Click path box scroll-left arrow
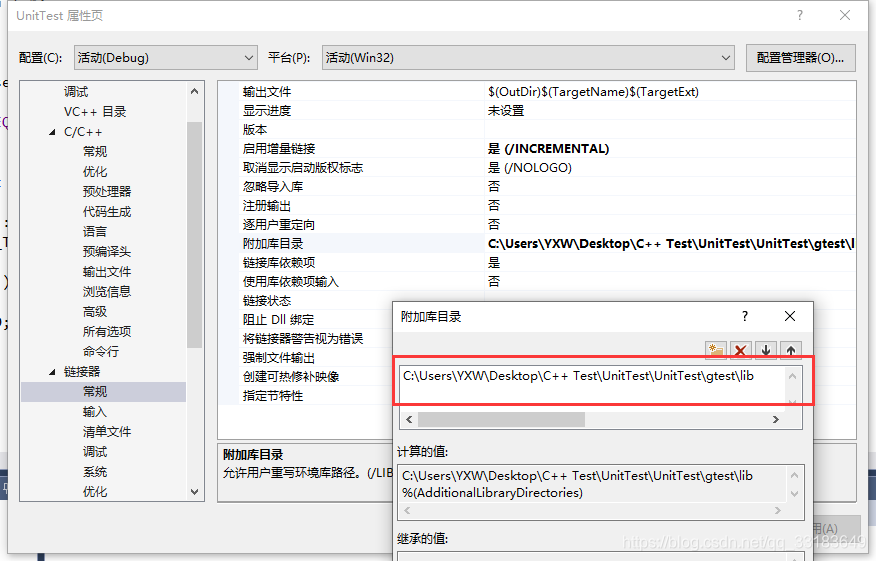The width and height of the screenshot is (876, 561). 409,419
